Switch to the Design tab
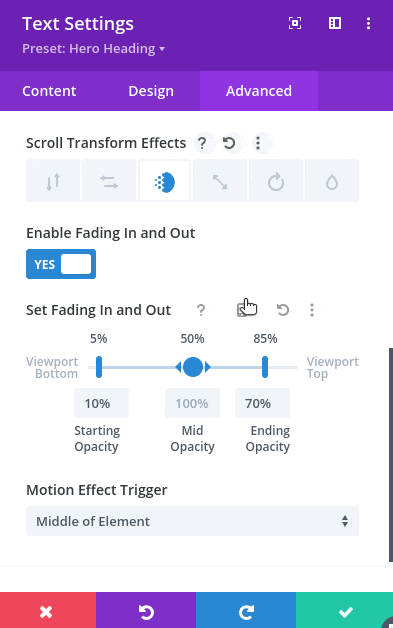 point(151,91)
